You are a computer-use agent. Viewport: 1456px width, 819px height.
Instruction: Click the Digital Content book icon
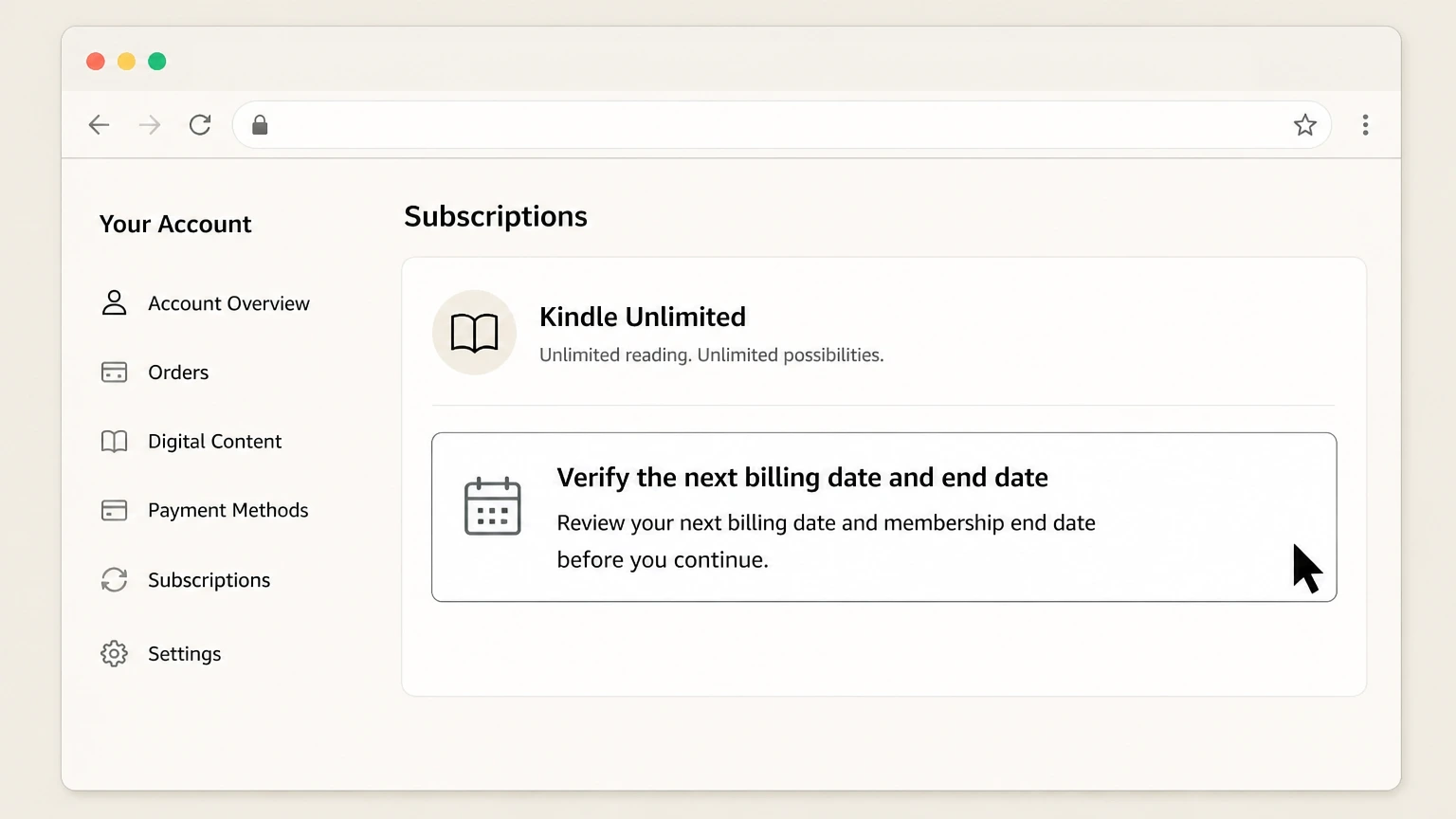[x=114, y=442]
